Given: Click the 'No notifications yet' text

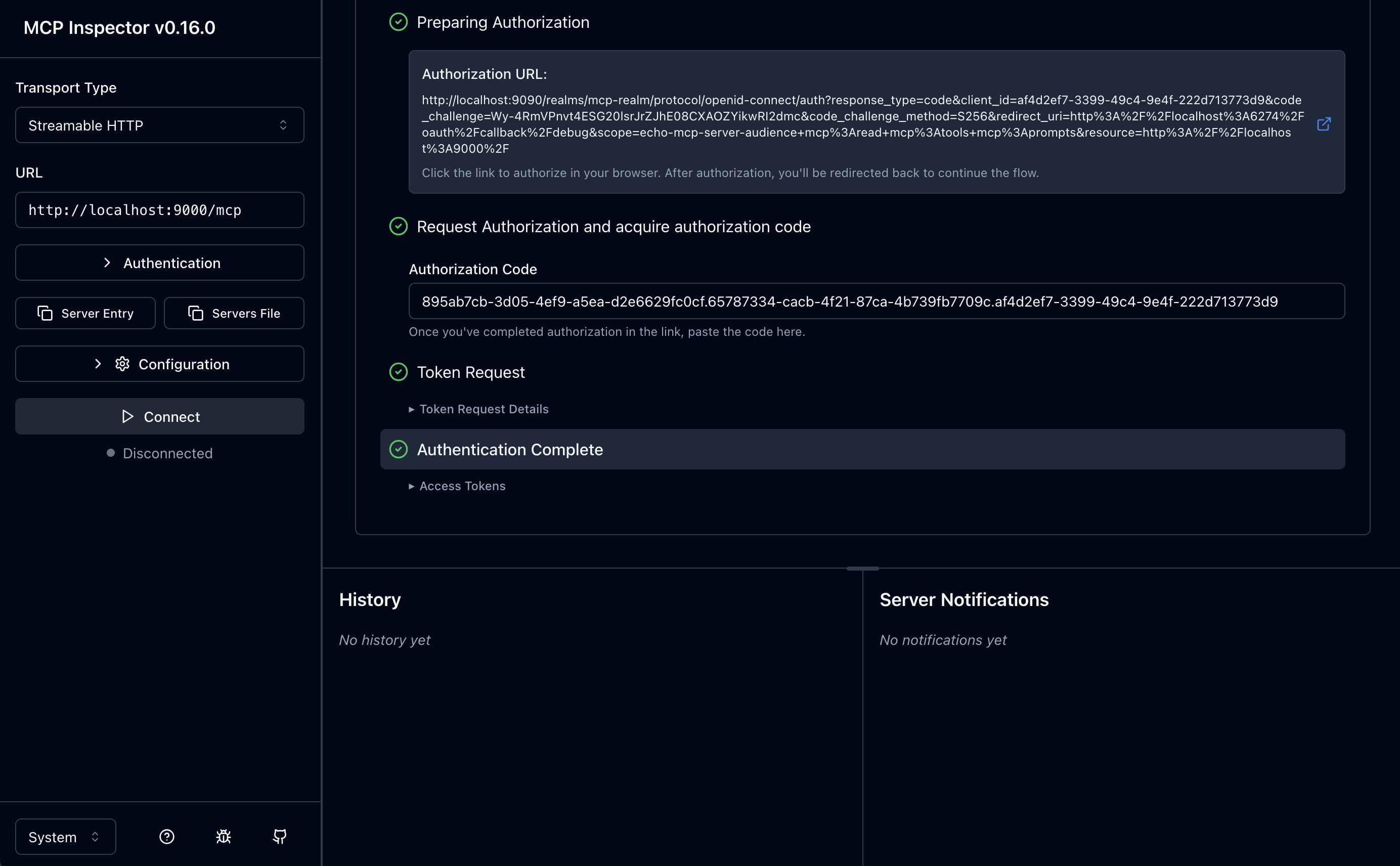Looking at the screenshot, I should coord(943,640).
